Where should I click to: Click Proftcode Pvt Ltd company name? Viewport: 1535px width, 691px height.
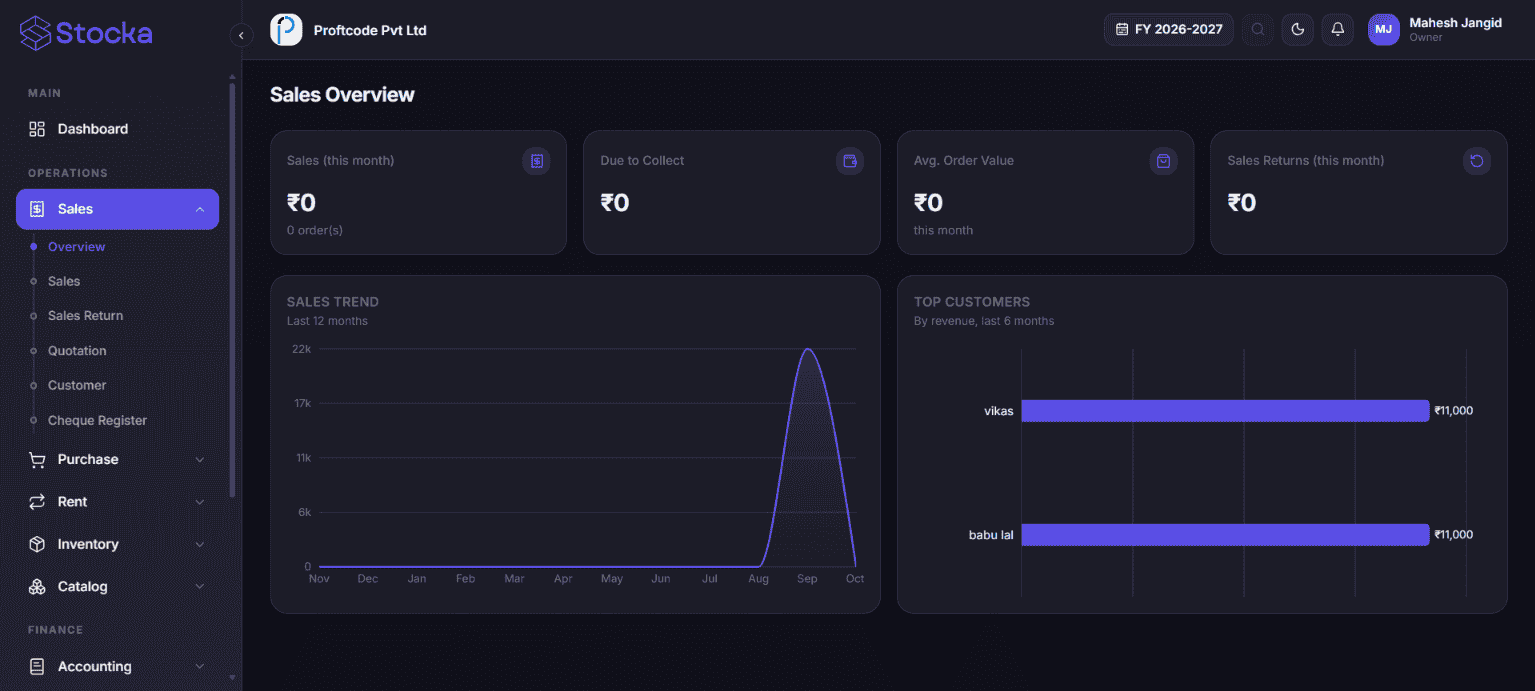tap(370, 30)
